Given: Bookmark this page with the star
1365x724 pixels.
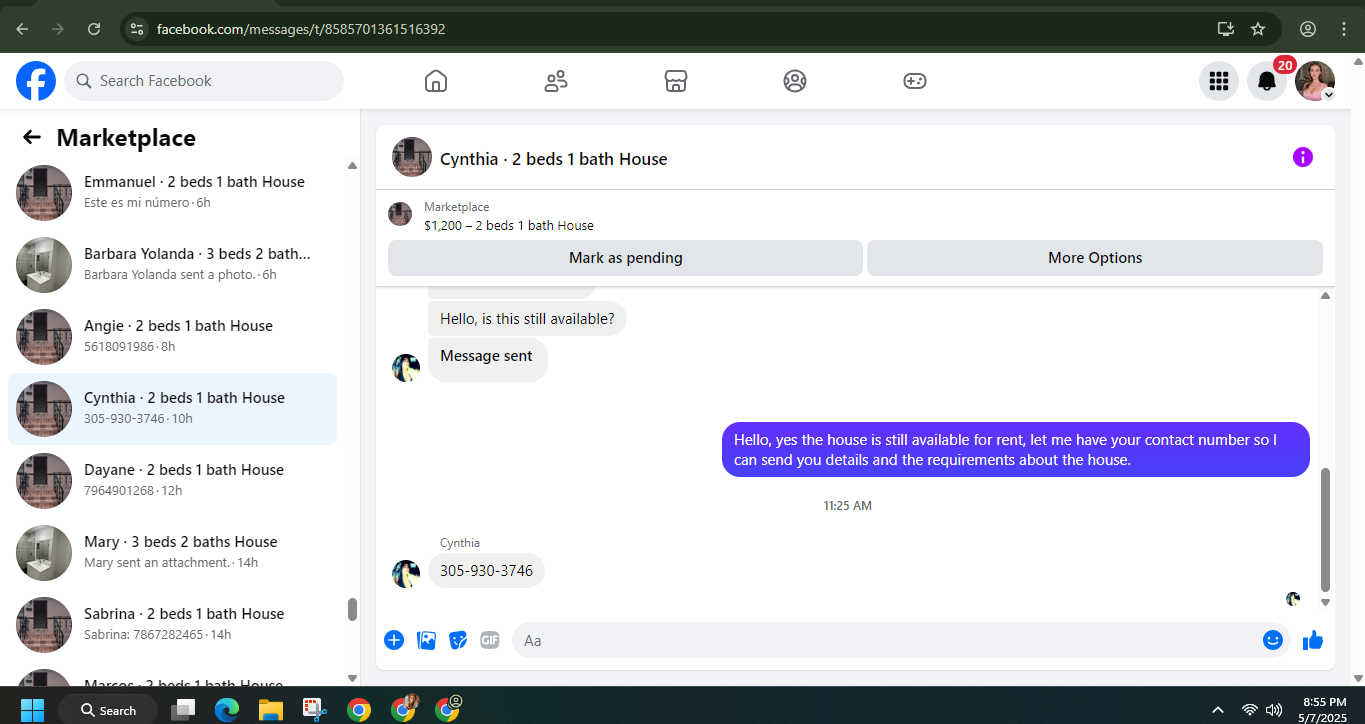Looking at the screenshot, I should [x=1258, y=29].
